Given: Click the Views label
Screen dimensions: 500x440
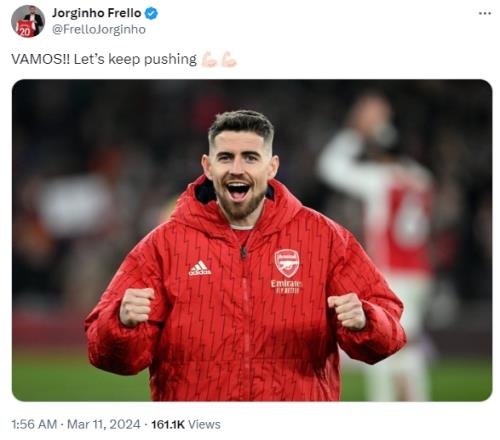Looking at the screenshot, I should coord(204,424).
